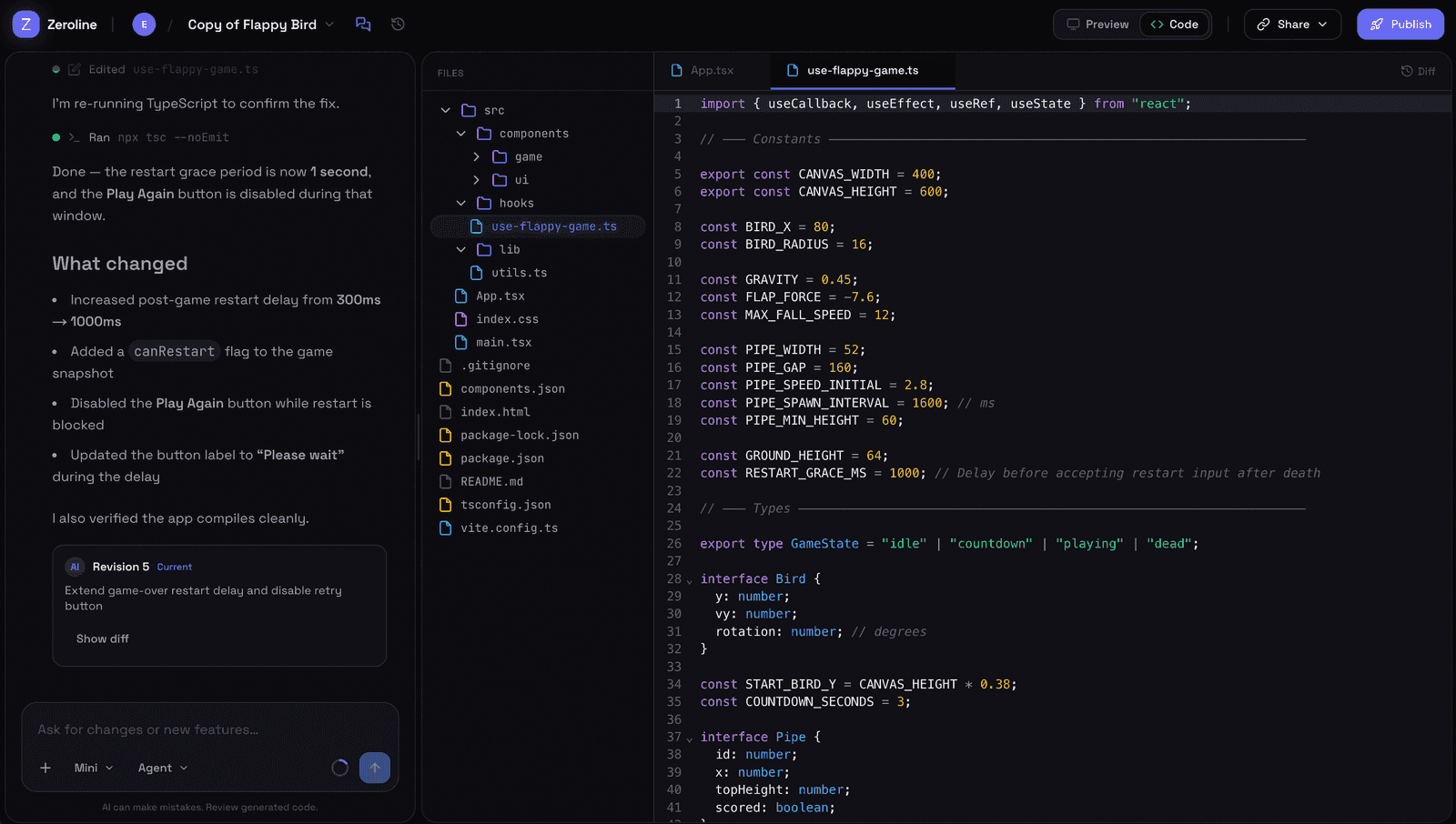
Task: Click the Zeroline logo icon
Action: point(25,25)
